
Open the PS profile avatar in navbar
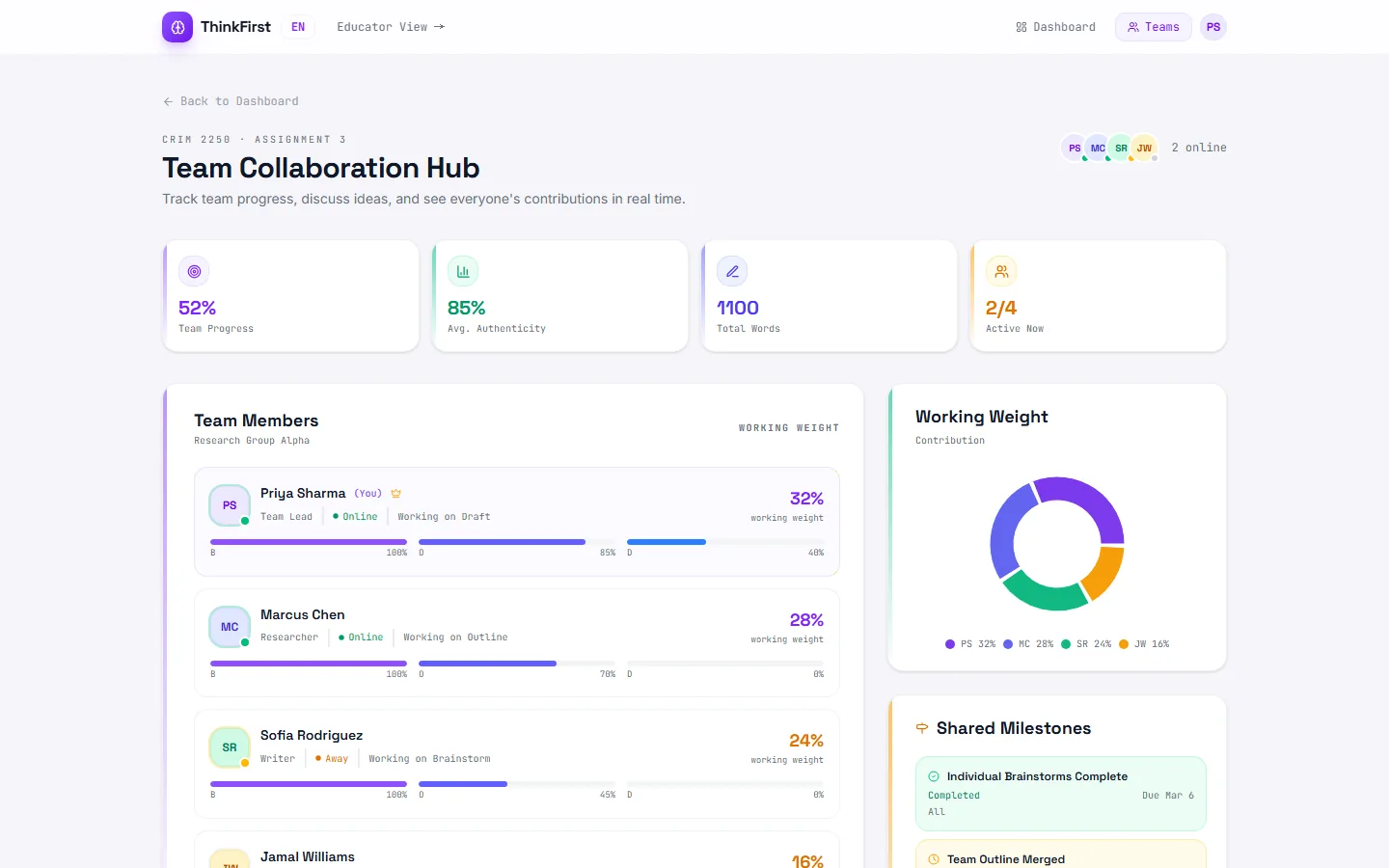(x=1213, y=27)
